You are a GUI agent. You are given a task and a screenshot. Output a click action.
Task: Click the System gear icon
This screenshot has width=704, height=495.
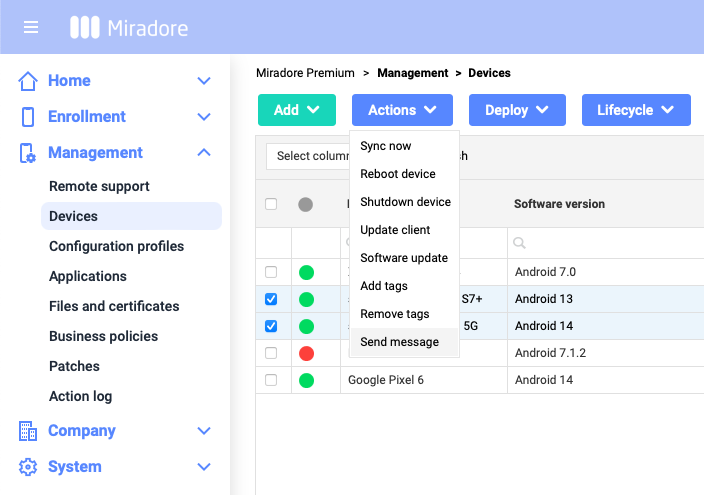pyautogui.click(x=28, y=467)
